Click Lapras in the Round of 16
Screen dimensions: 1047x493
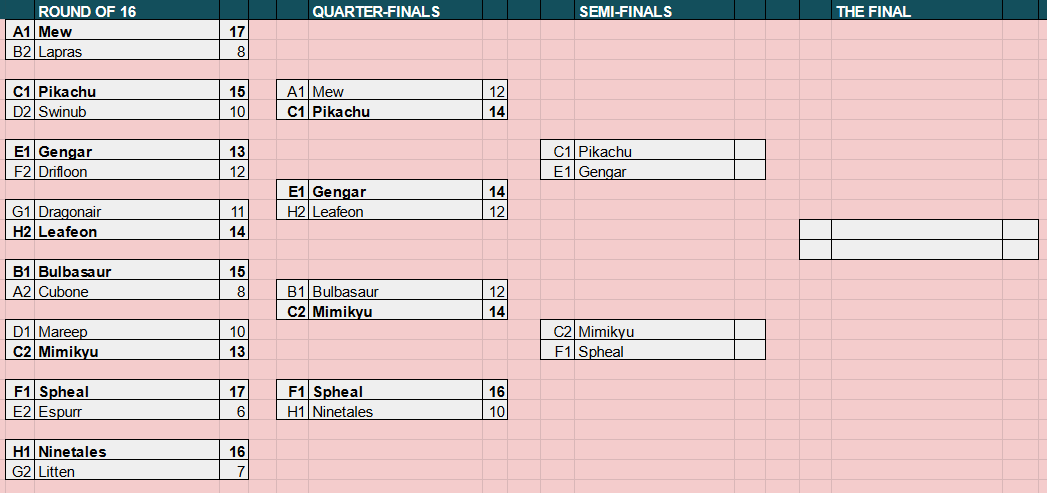(127, 50)
